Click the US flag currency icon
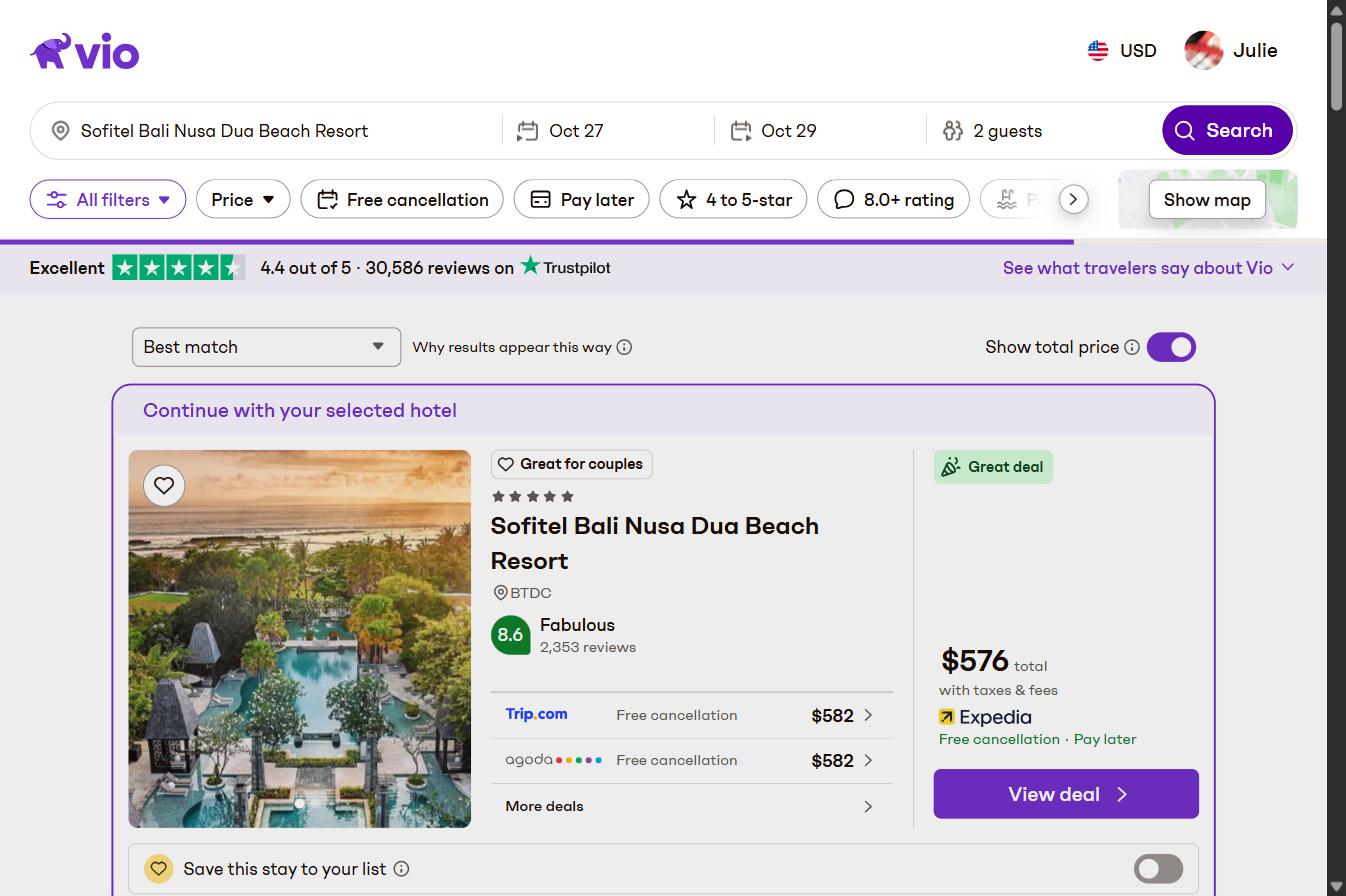The image size is (1346, 896). point(1098,50)
